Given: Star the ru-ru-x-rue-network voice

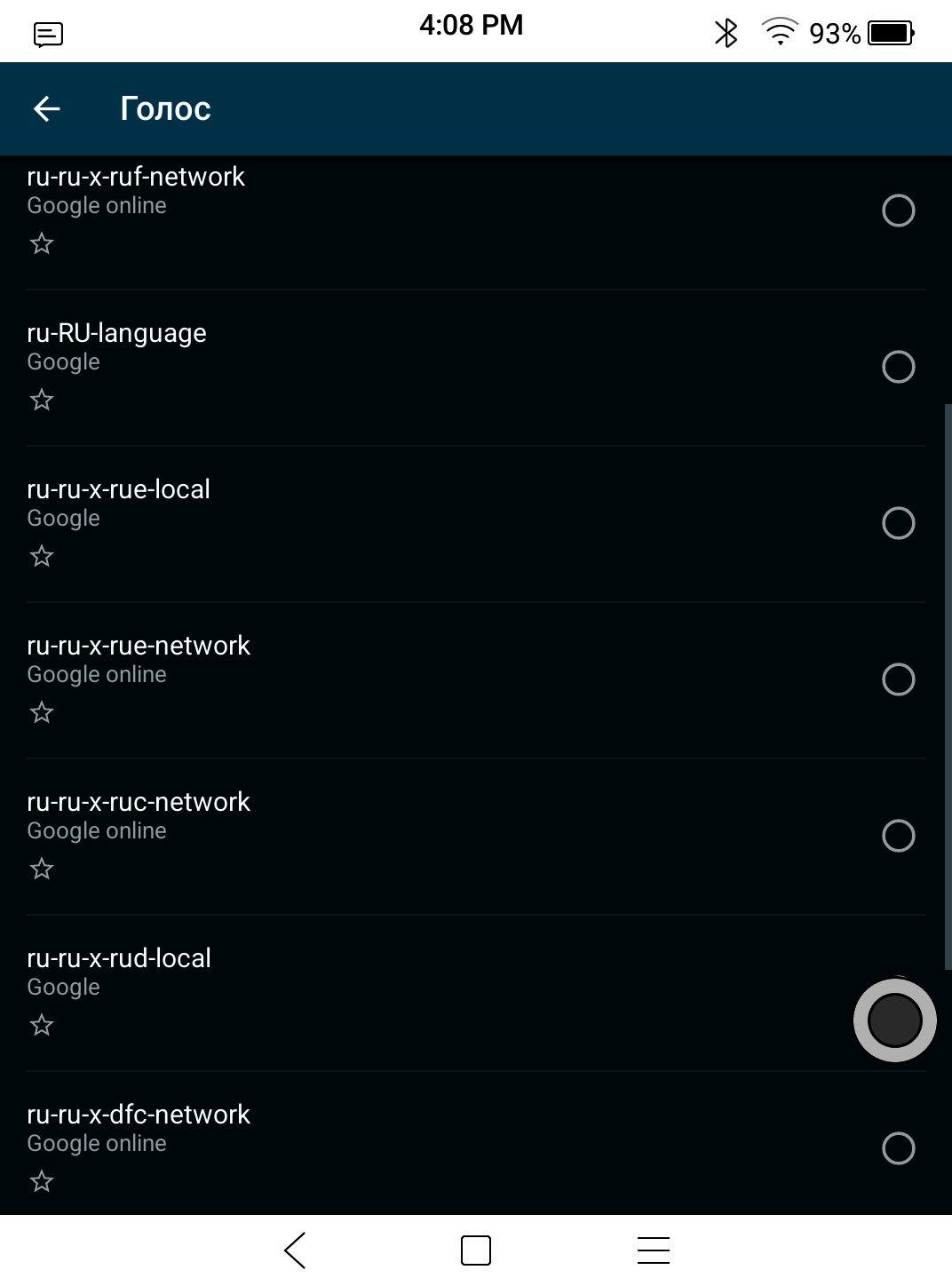Looking at the screenshot, I should click(x=42, y=712).
